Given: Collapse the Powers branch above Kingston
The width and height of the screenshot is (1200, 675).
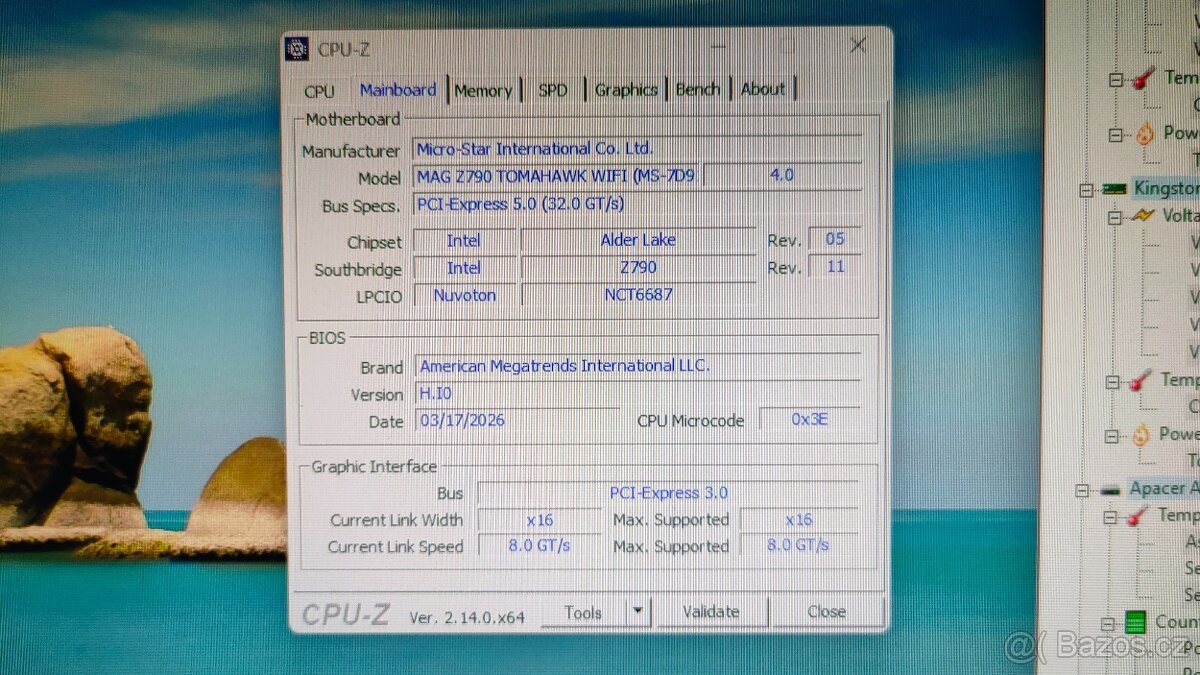Looking at the screenshot, I should tap(1116, 133).
